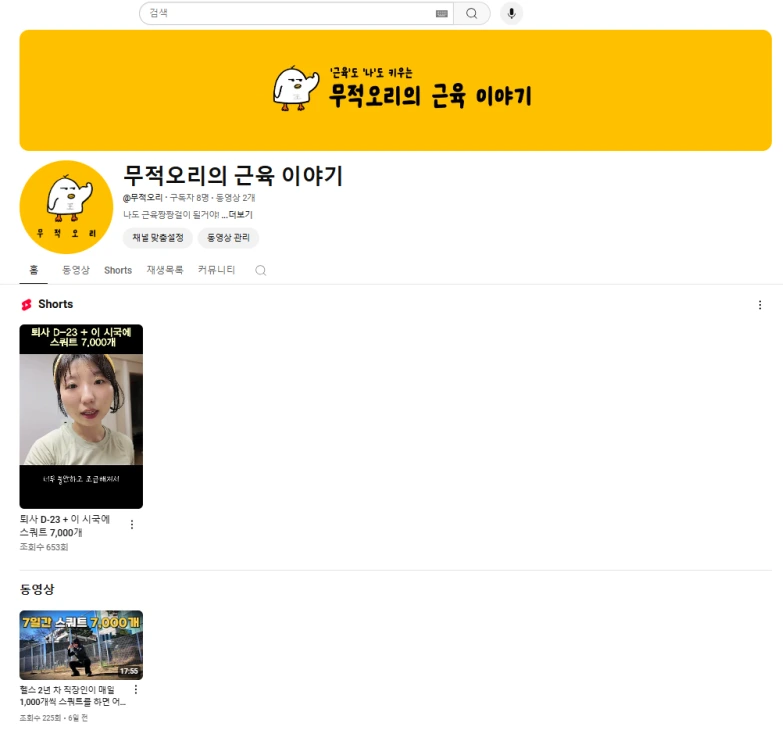Viewport: 783px width, 730px height.
Task: Click the 구독자 8명 subscriber count
Action: [x=189, y=198]
